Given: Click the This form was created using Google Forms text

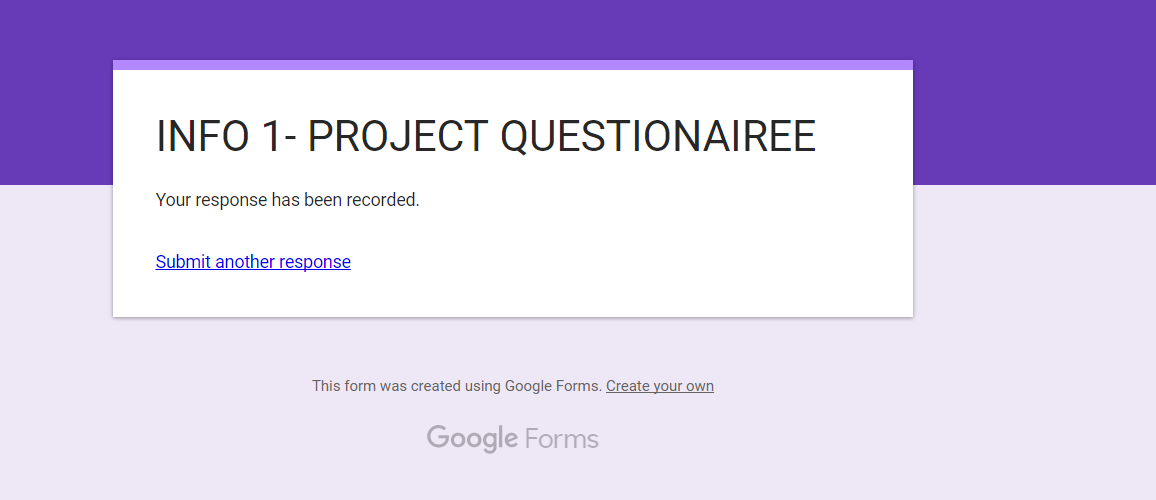Looking at the screenshot, I should [x=457, y=386].
